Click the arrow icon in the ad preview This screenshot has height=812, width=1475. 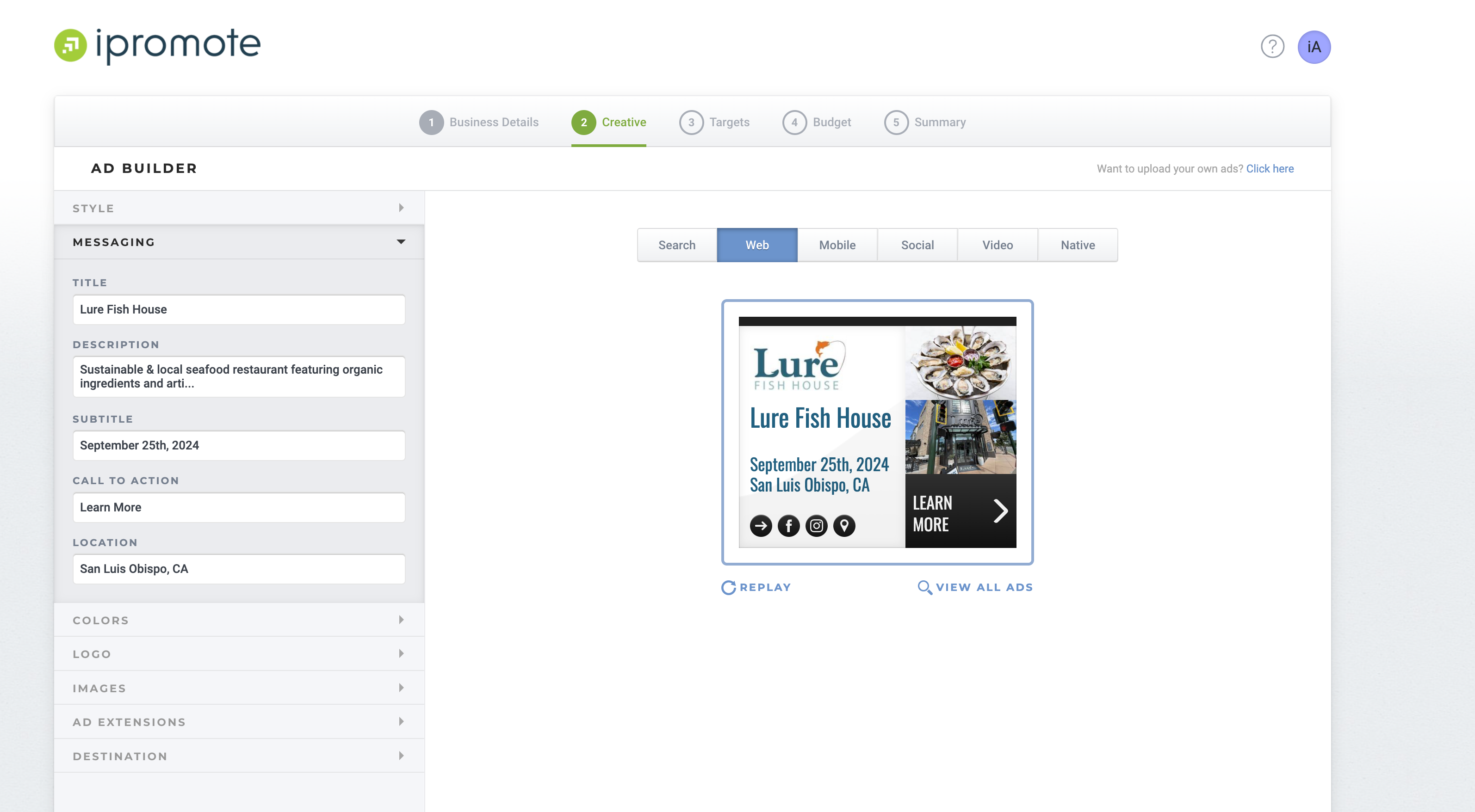761,525
